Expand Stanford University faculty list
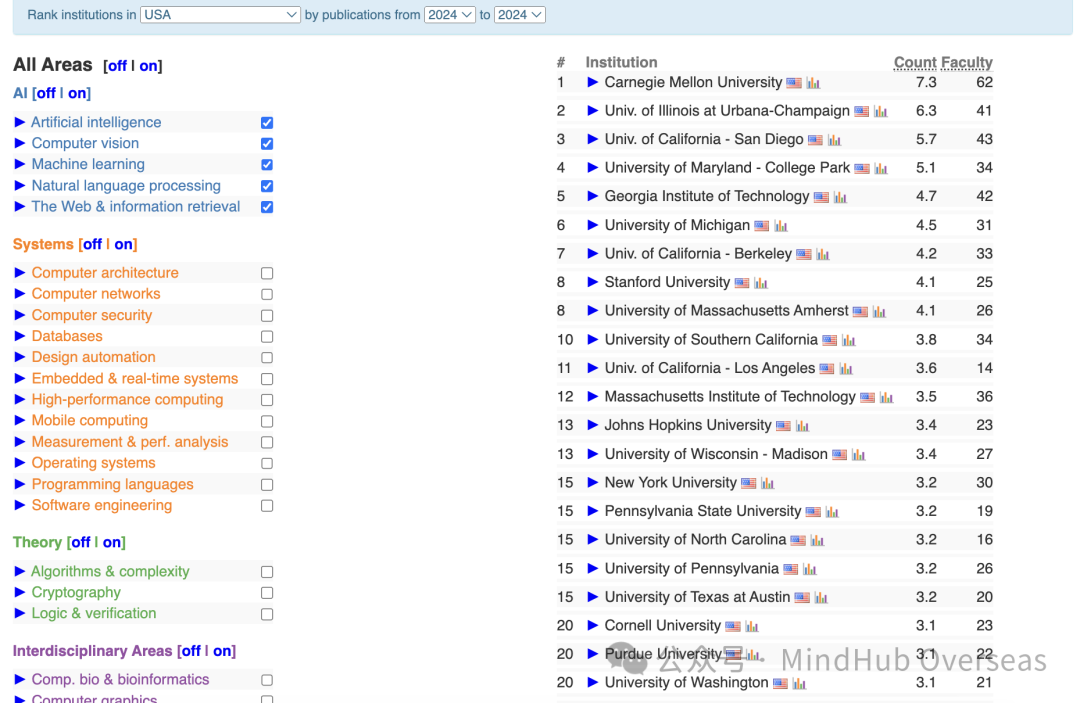The image size is (1080, 703). coord(592,282)
